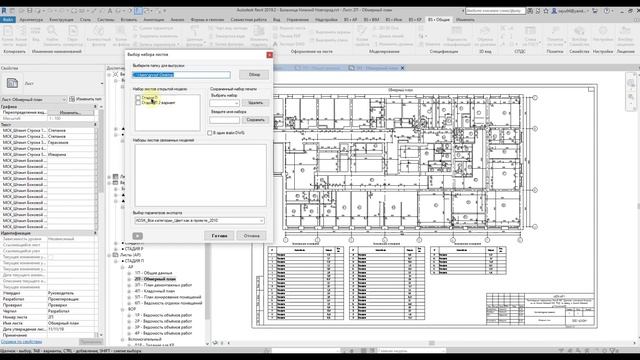Close the 2П - Обмерный план view tab
The image size is (640, 360).
coord(402,68)
